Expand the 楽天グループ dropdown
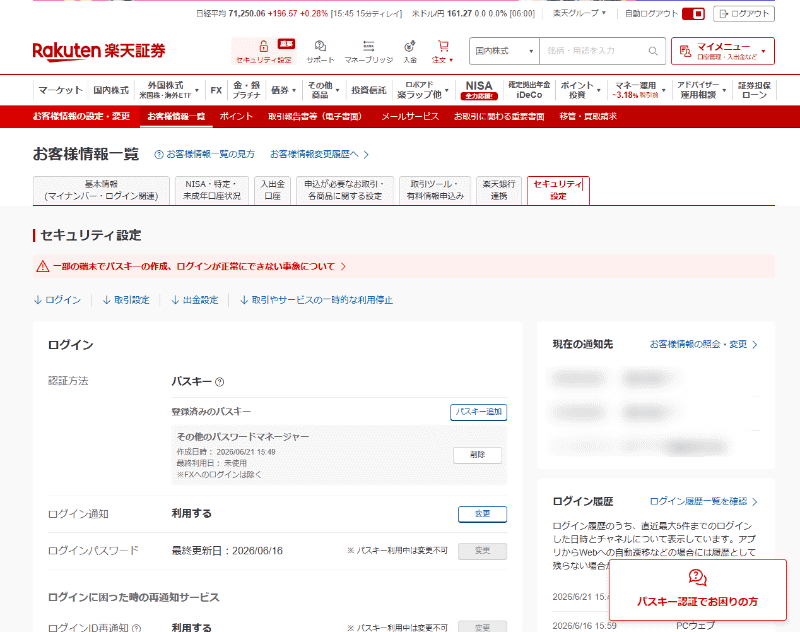This screenshot has height=632, width=800. tap(580, 13)
